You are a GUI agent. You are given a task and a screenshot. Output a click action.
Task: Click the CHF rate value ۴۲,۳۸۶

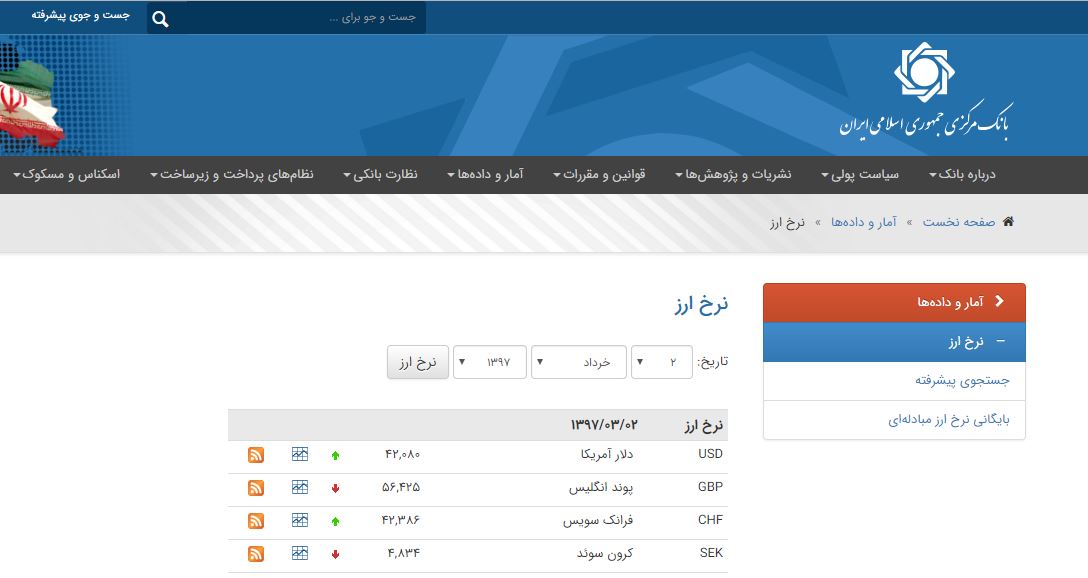pos(401,520)
